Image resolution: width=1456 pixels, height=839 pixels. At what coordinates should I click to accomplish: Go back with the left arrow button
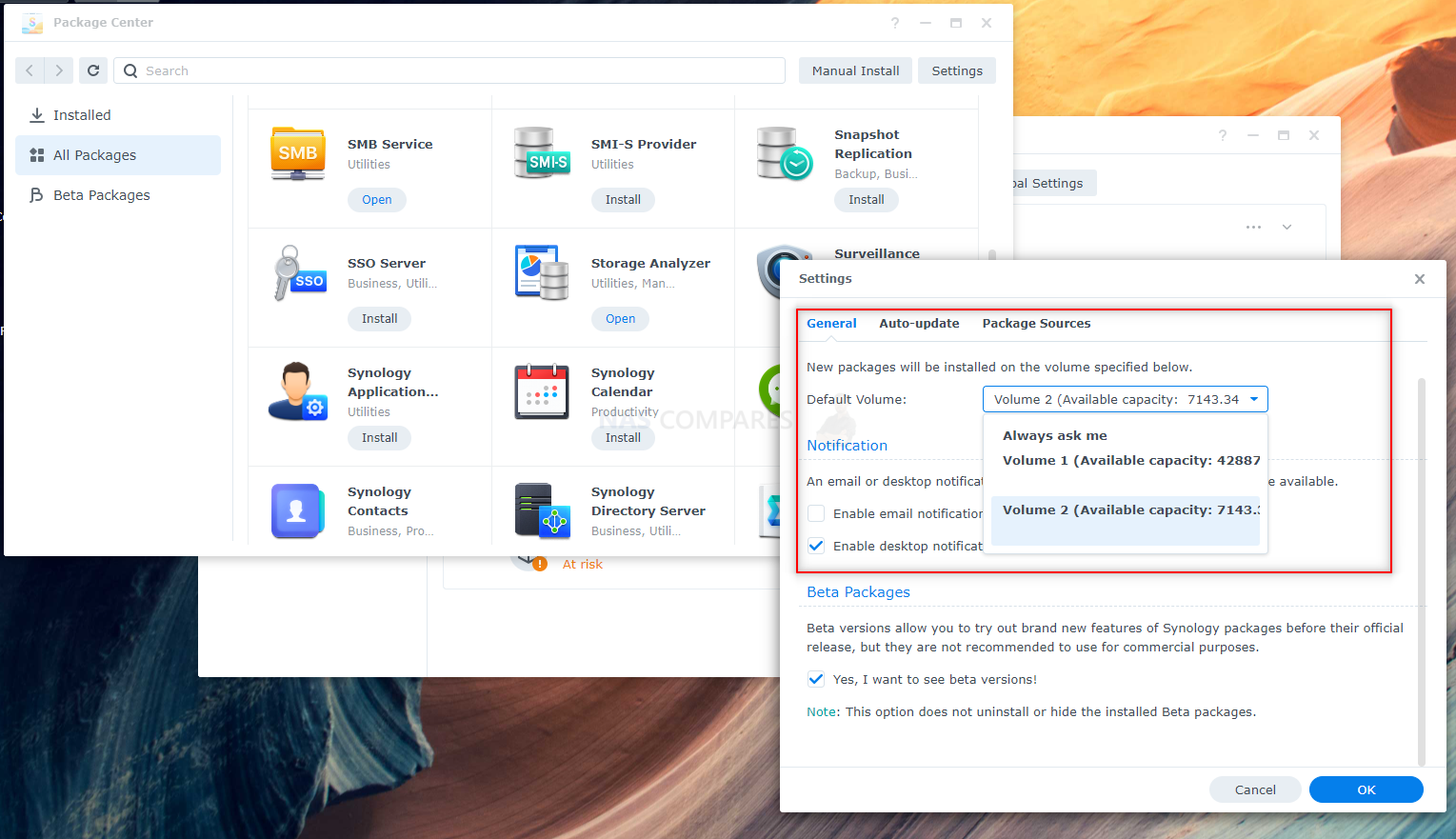click(30, 70)
